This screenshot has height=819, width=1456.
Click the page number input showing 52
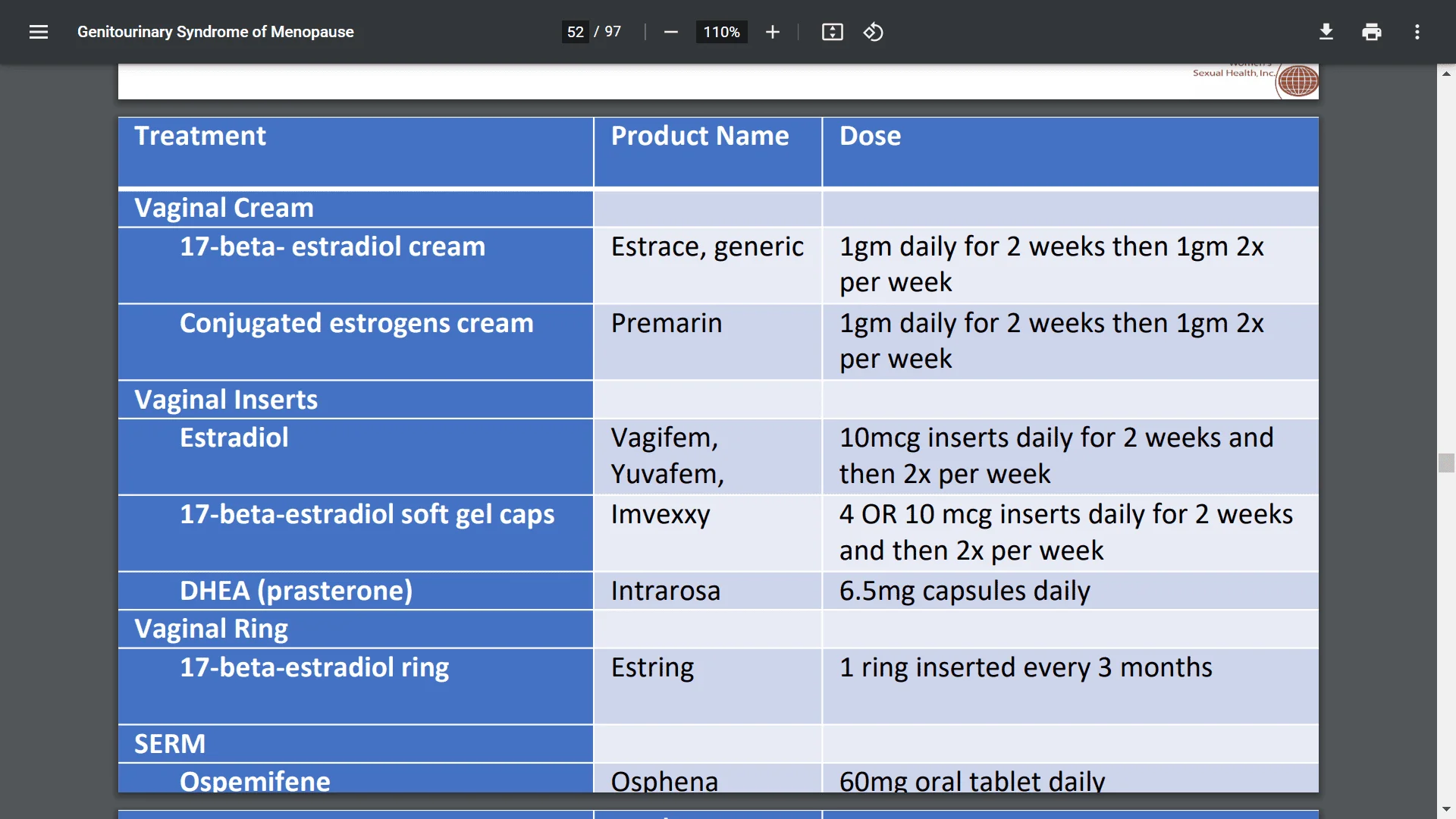pyautogui.click(x=574, y=32)
